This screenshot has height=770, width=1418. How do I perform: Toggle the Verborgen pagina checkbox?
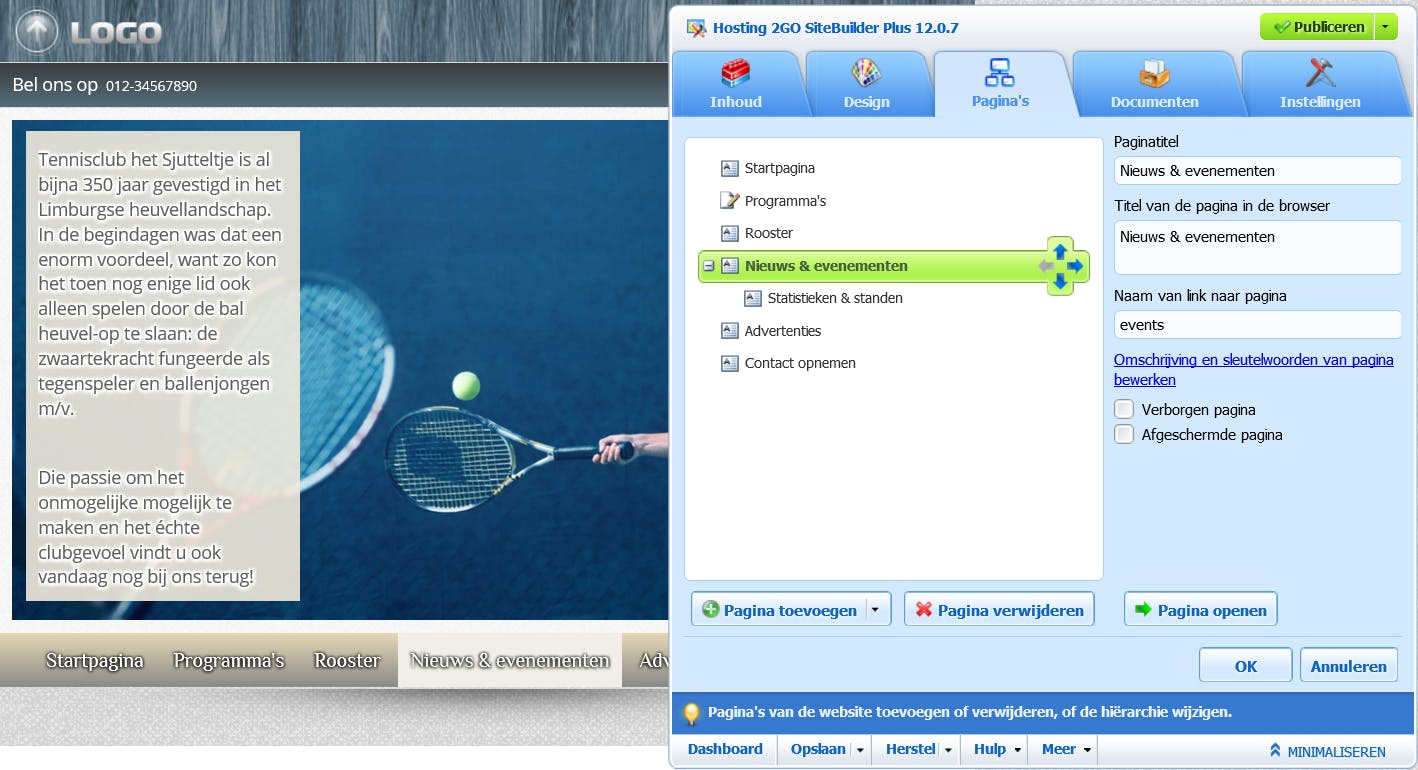coord(1125,409)
